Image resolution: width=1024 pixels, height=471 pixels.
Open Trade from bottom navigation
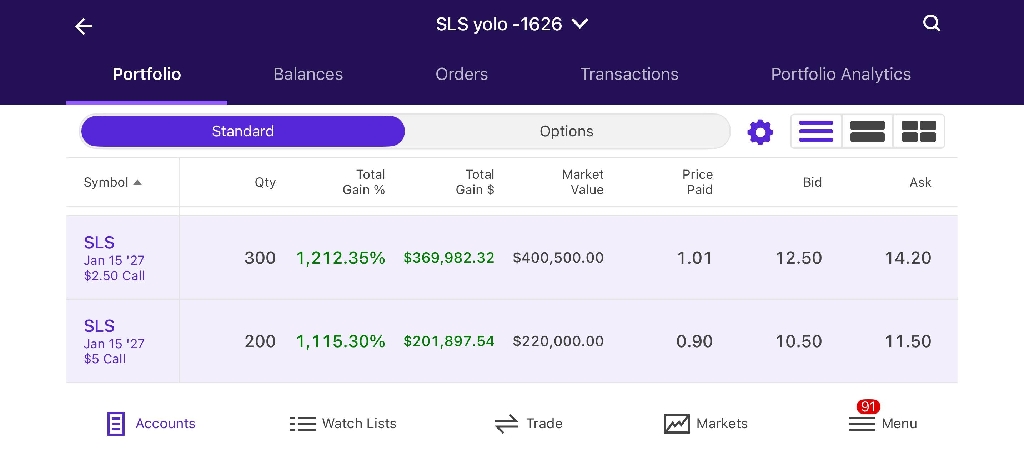click(x=528, y=423)
